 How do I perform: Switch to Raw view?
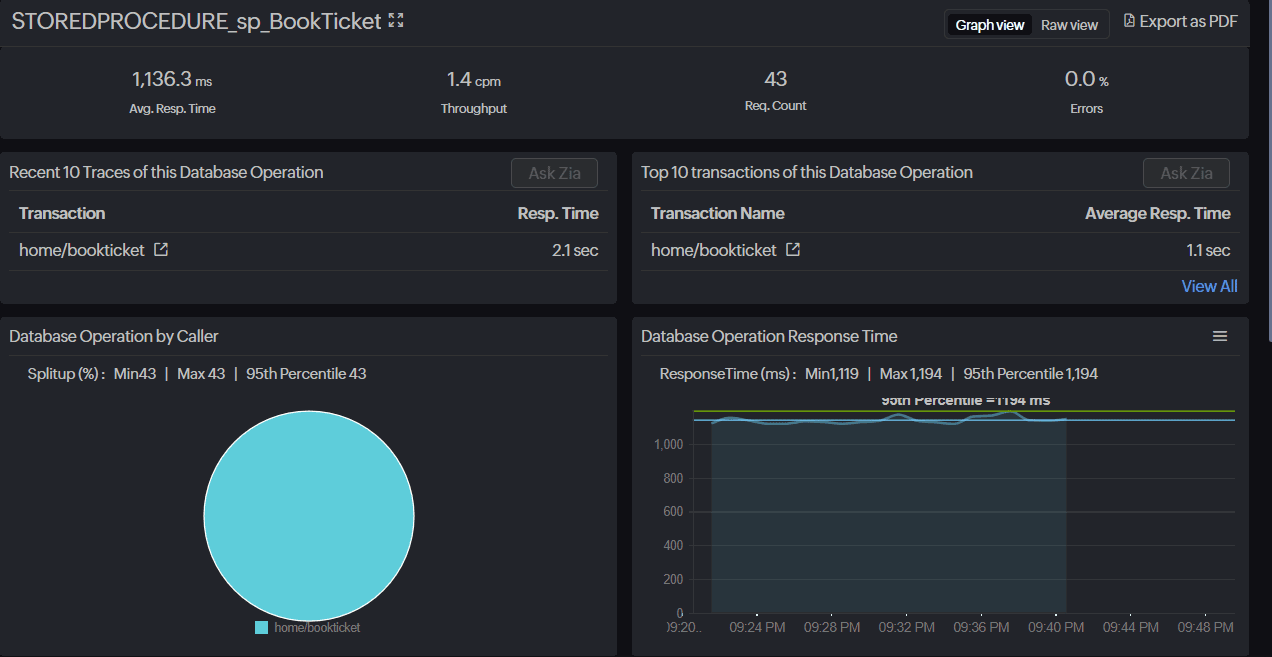(1069, 25)
